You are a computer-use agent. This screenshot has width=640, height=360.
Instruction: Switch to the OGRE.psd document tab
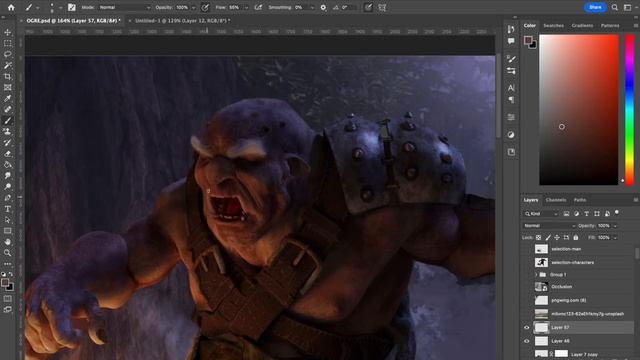coord(73,20)
